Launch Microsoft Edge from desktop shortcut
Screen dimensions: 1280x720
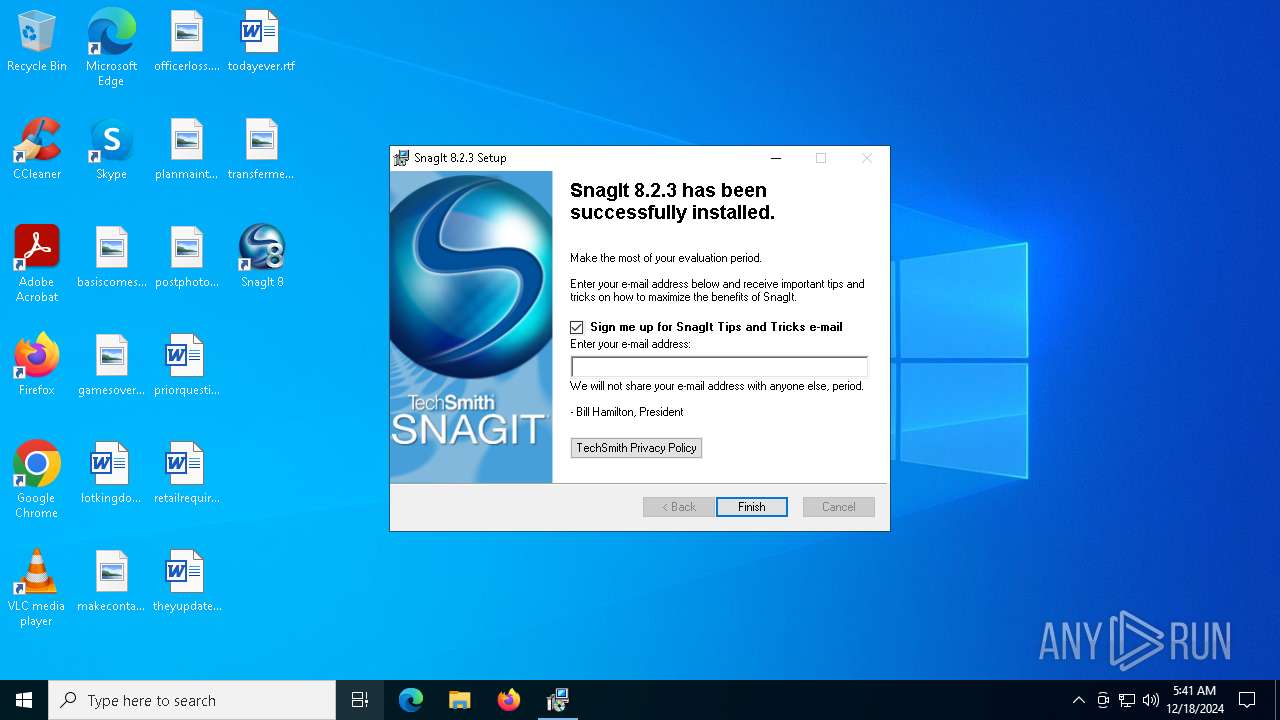(x=111, y=47)
